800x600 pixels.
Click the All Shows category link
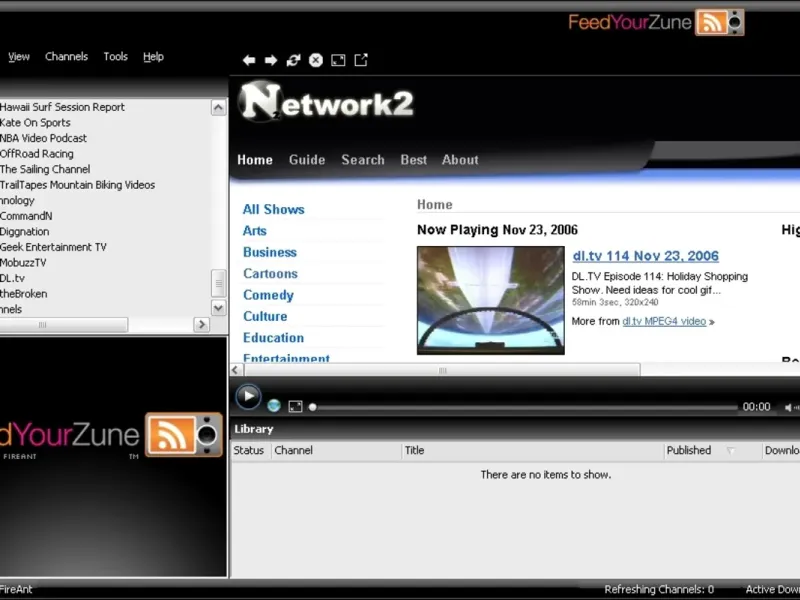[x=273, y=209]
